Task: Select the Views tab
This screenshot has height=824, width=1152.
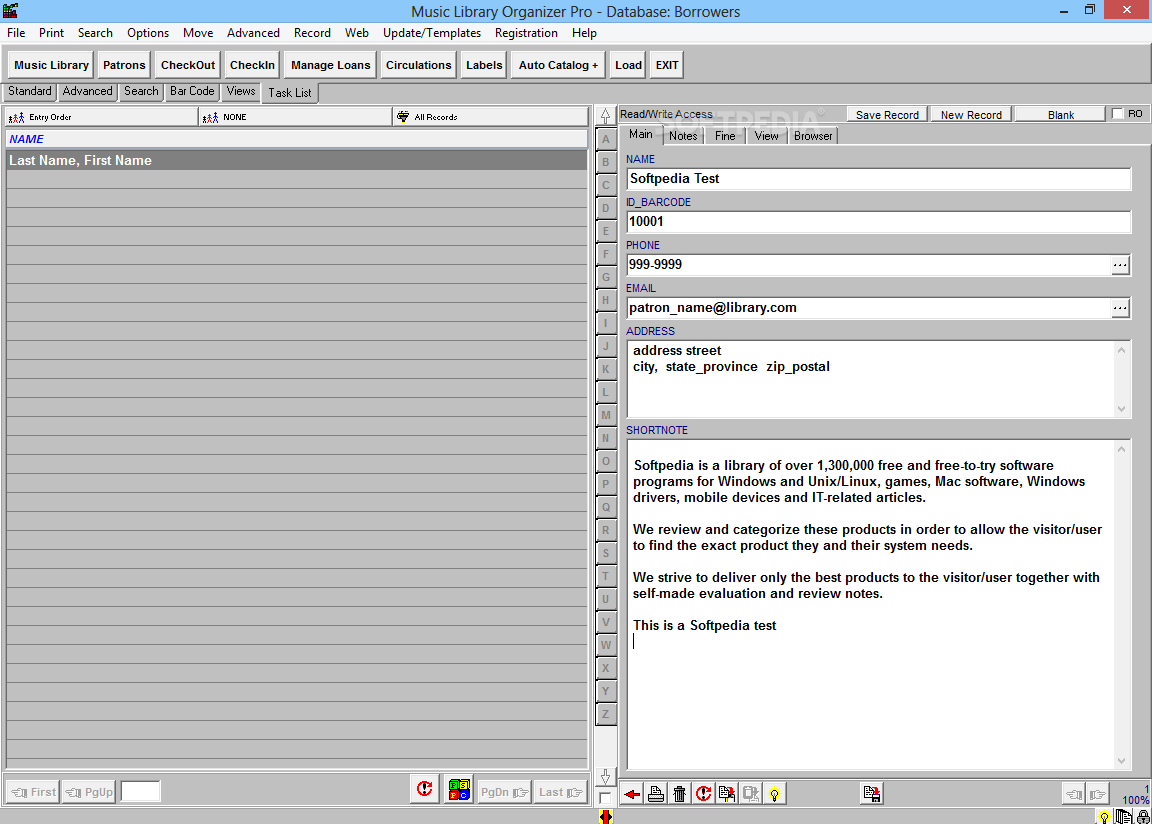Action: pos(241,91)
